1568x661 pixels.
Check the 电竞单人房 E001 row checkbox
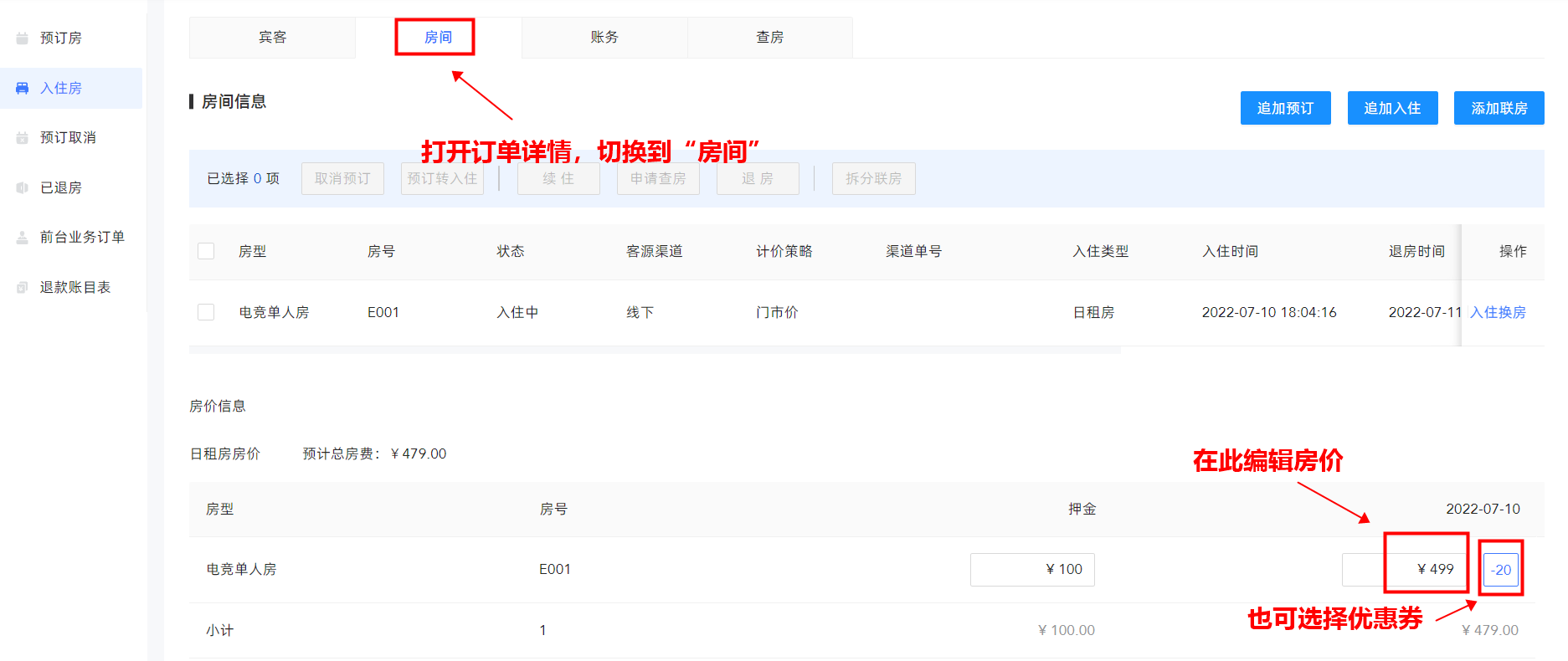(206, 312)
